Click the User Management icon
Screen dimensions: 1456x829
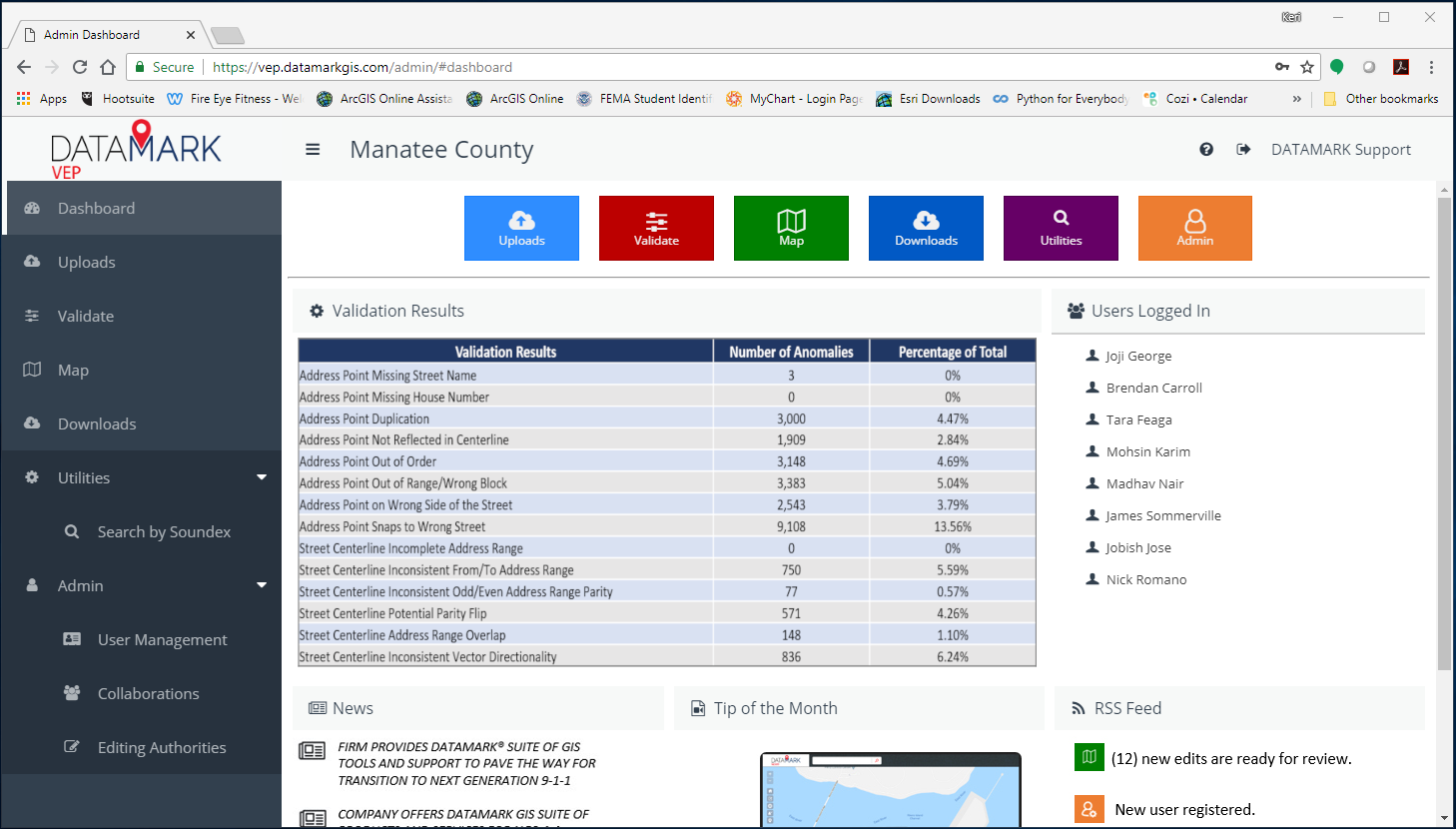[x=71, y=639]
